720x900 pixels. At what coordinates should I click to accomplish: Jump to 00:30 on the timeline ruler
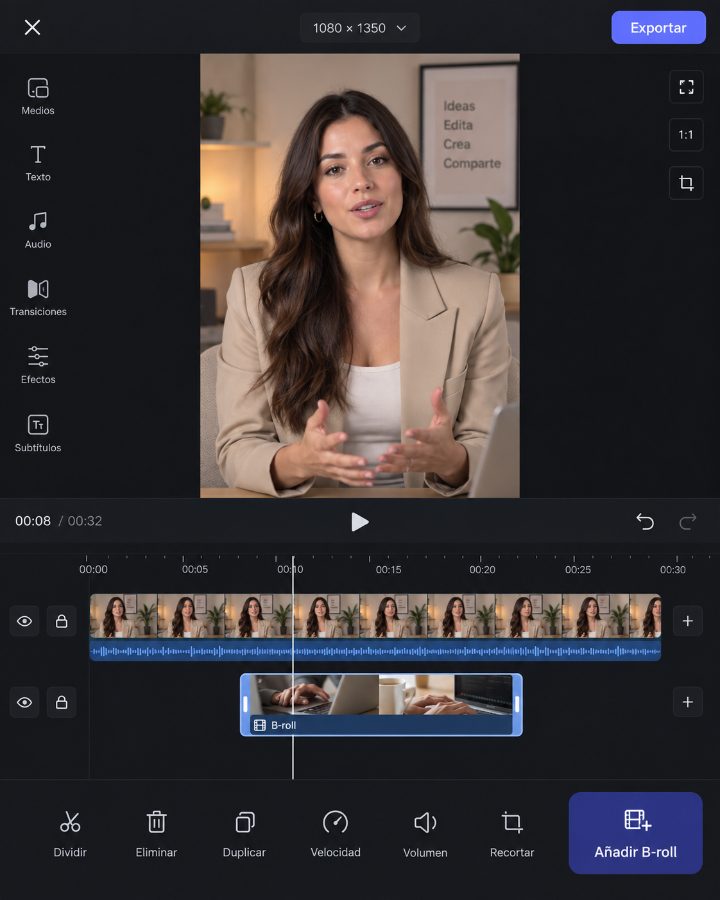tap(672, 569)
